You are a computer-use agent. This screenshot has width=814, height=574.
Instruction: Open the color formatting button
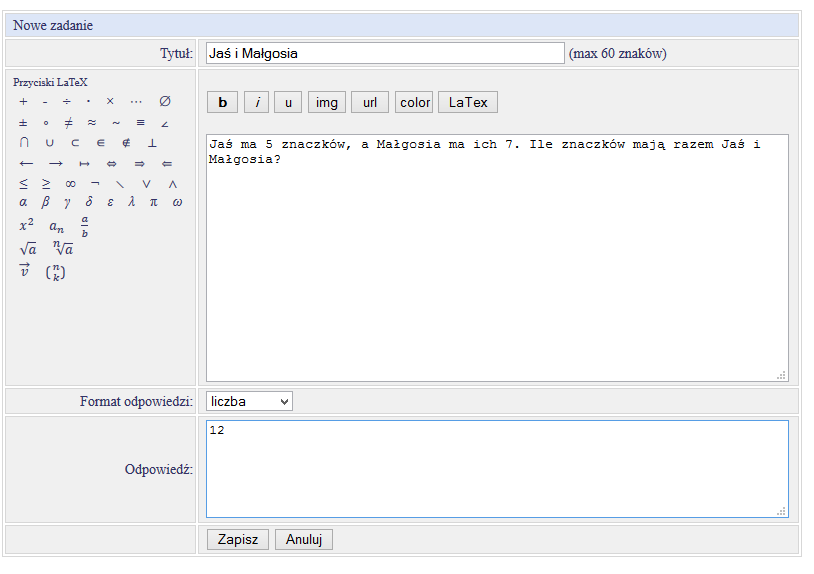[x=414, y=102]
